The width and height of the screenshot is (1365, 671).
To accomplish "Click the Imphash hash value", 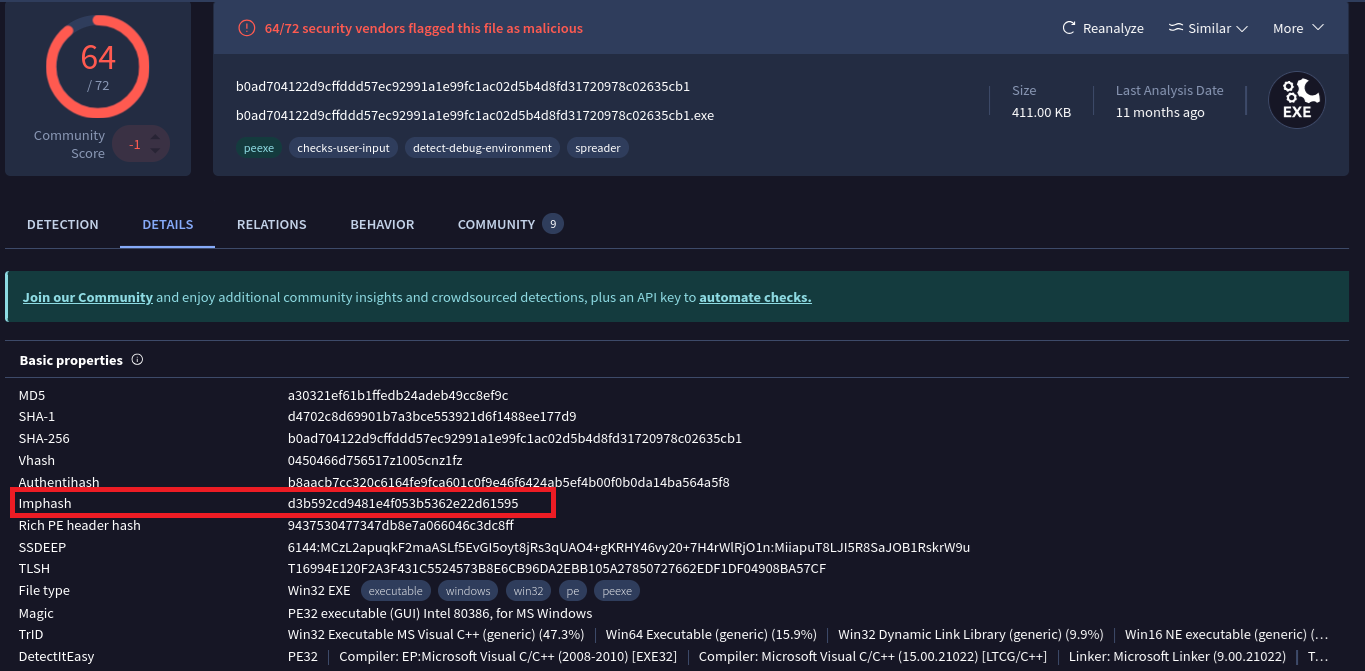I will click(403, 503).
